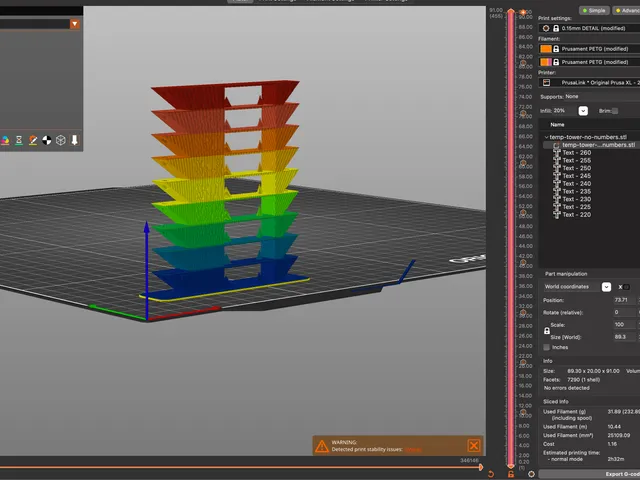This screenshot has height=480, width=640.
Task: Click the T icon beside Text - 225
Action: 557,207
